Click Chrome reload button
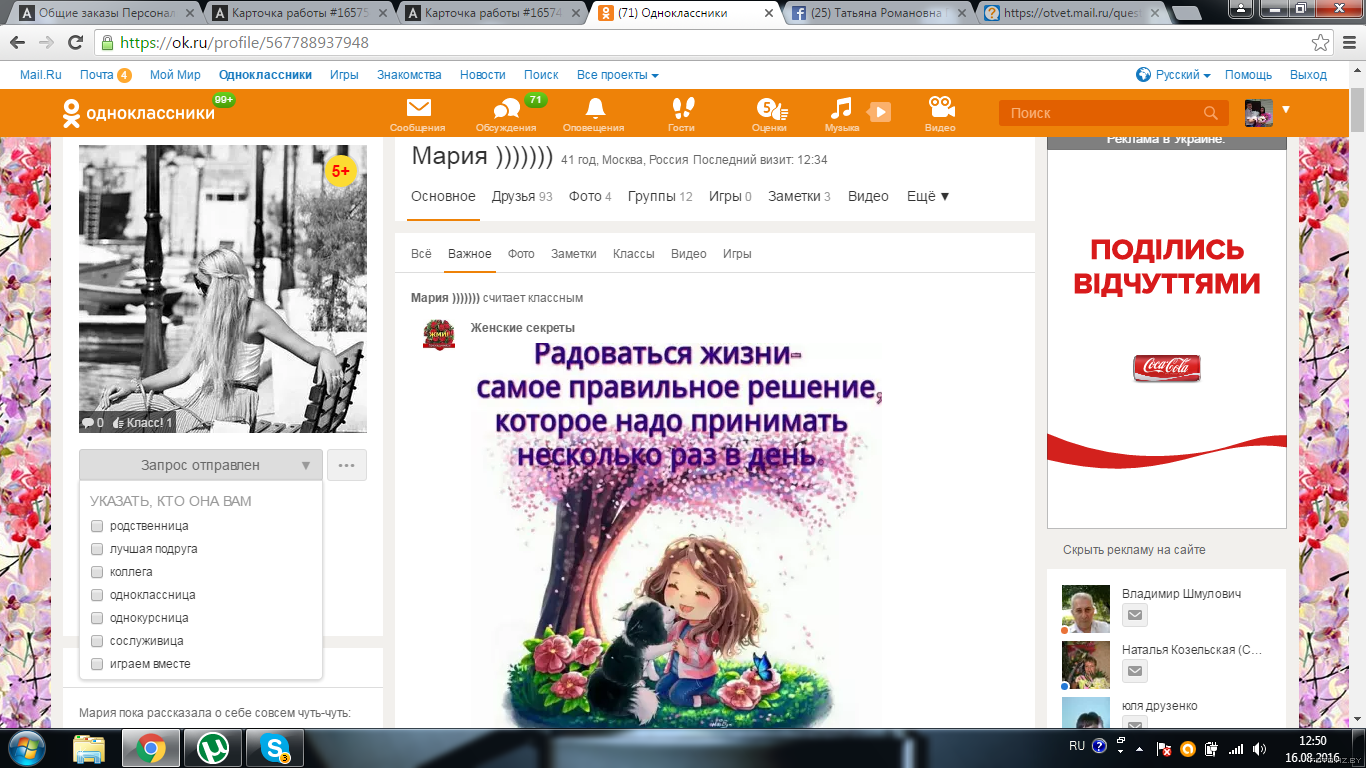 (75, 43)
